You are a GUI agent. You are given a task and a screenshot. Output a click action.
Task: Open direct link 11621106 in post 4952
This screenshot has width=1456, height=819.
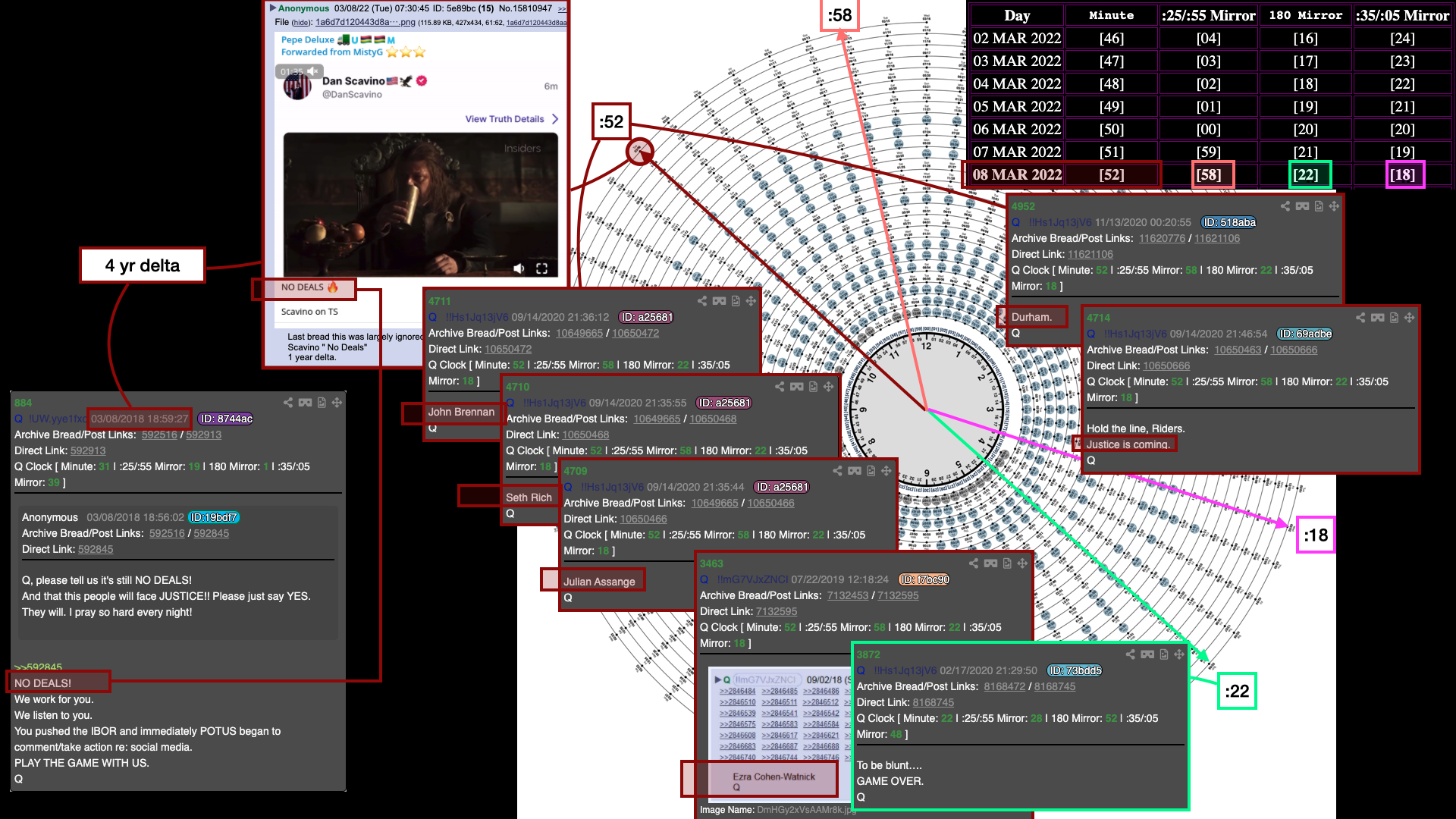[1090, 254]
